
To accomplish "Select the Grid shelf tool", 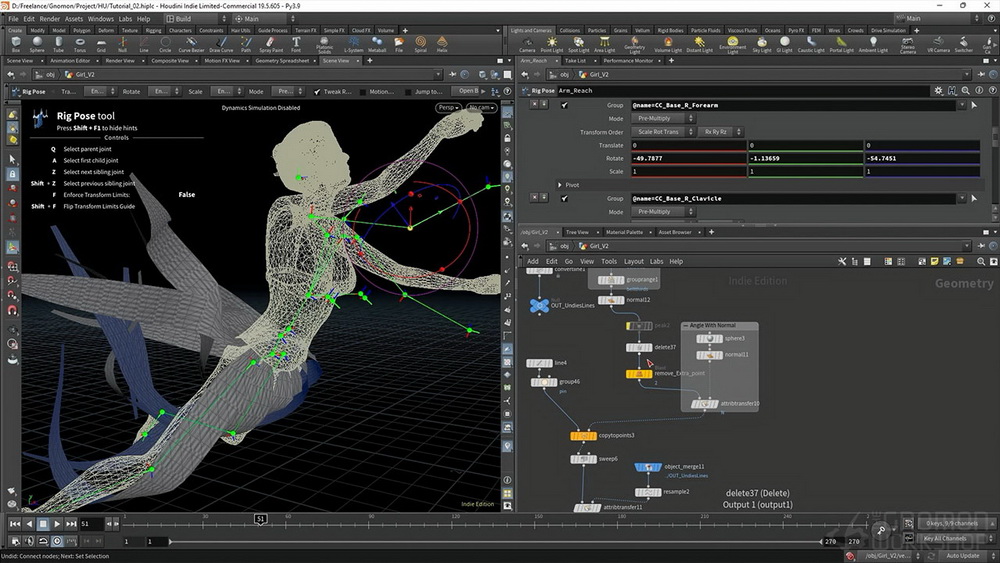I will point(101,44).
